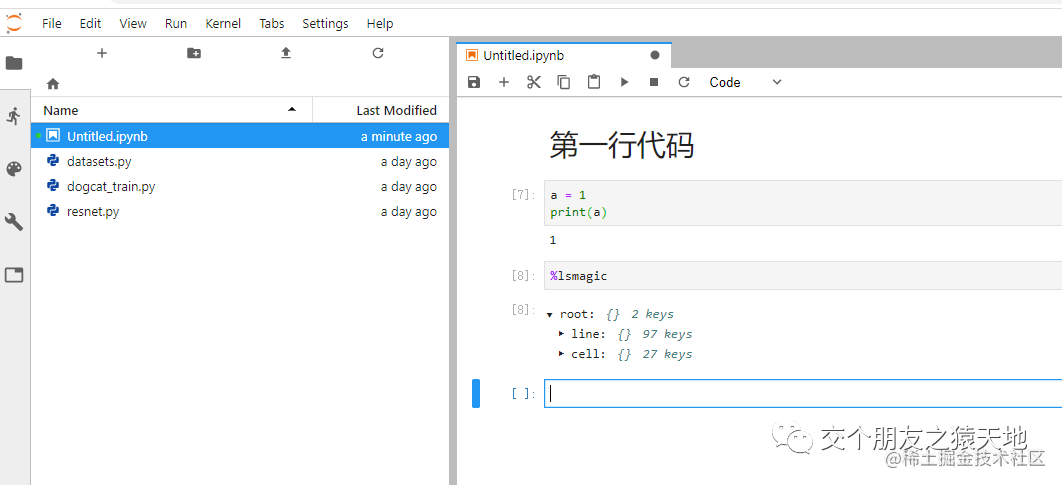The height and width of the screenshot is (485, 1062).
Task: Click the New Launcher plus icon
Action: (x=102, y=53)
